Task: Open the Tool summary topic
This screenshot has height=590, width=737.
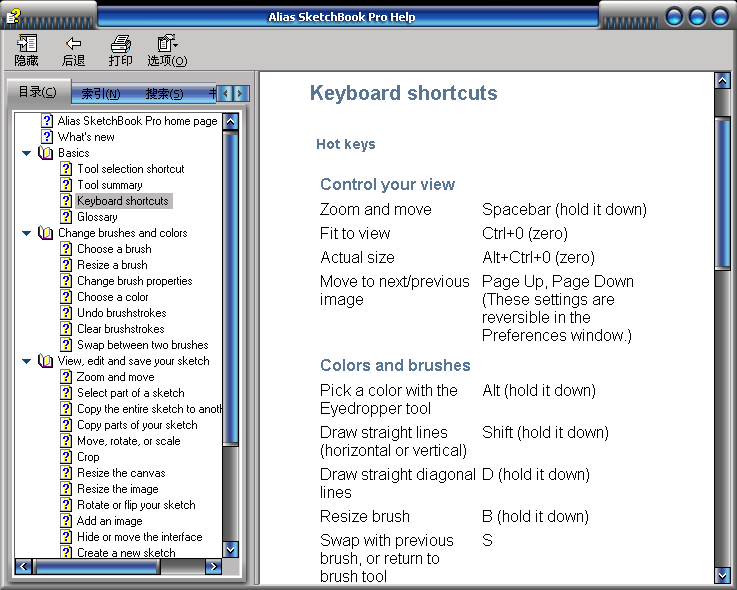Action: [110, 185]
